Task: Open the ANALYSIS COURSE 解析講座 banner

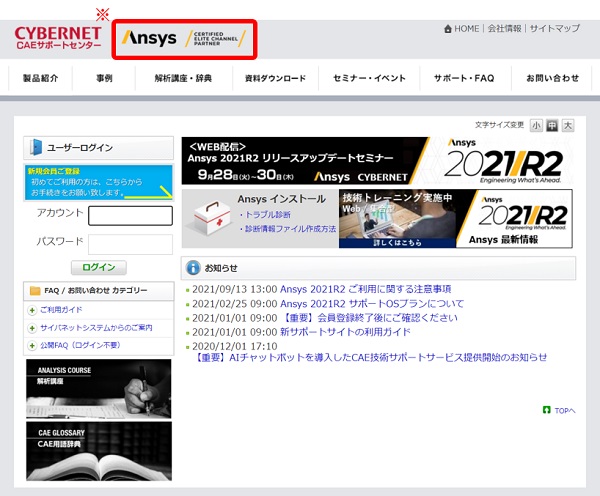Action: pyautogui.click(x=99, y=389)
